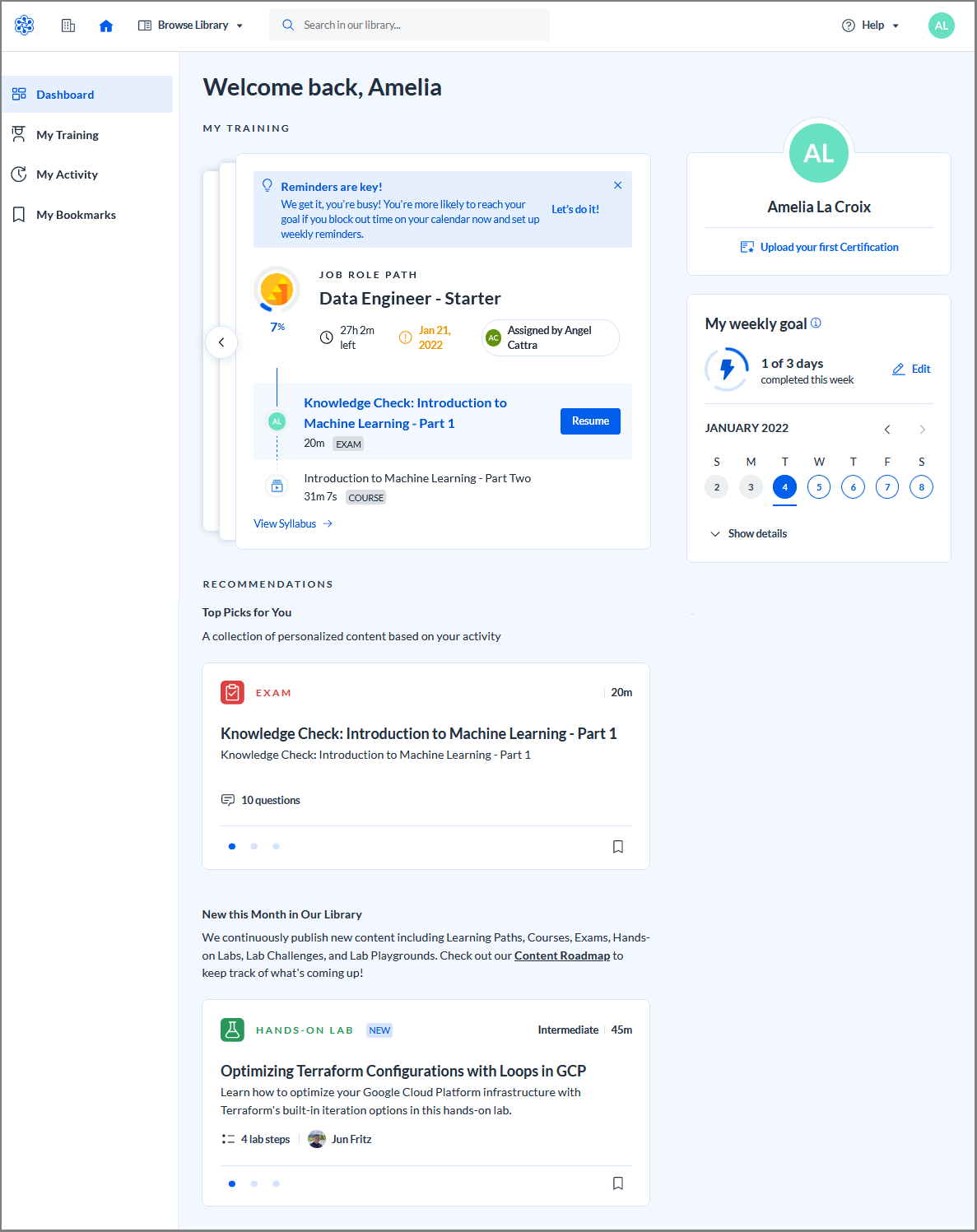
Task: Click the green hands-on lab flask icon
Action: click(x=233, y=1030)
